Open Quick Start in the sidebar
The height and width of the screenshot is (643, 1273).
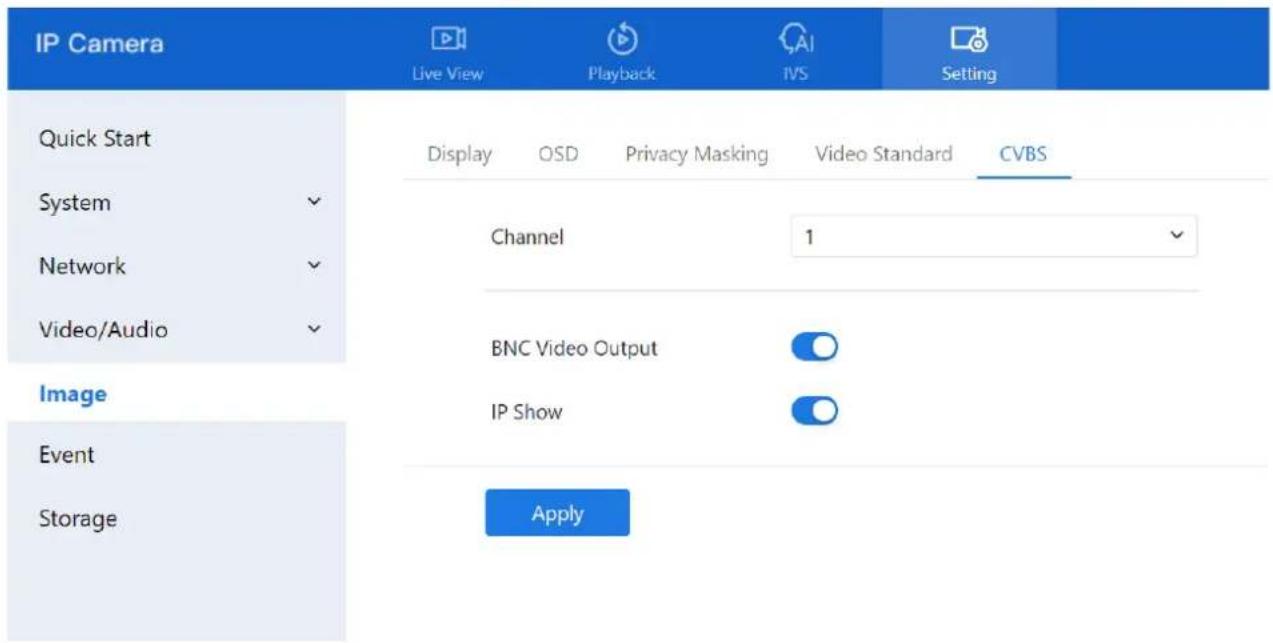(94, 139)
